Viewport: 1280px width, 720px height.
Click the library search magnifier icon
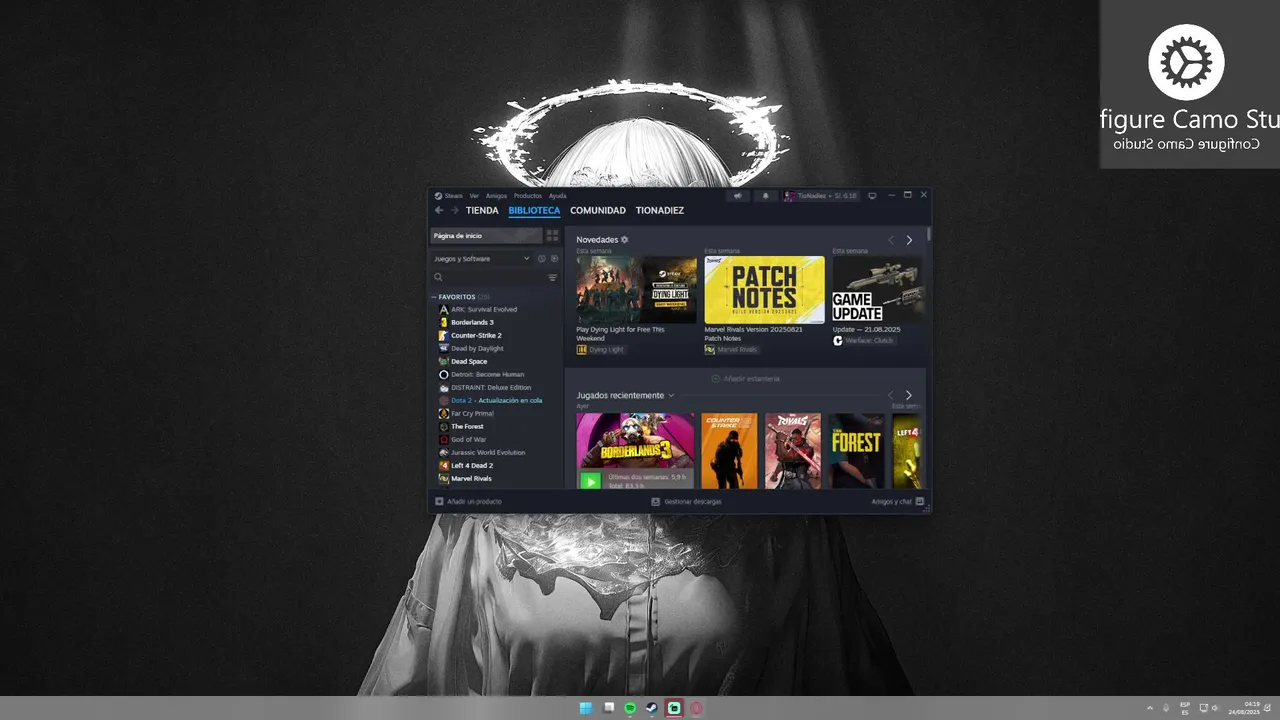[x=438, y=278]
